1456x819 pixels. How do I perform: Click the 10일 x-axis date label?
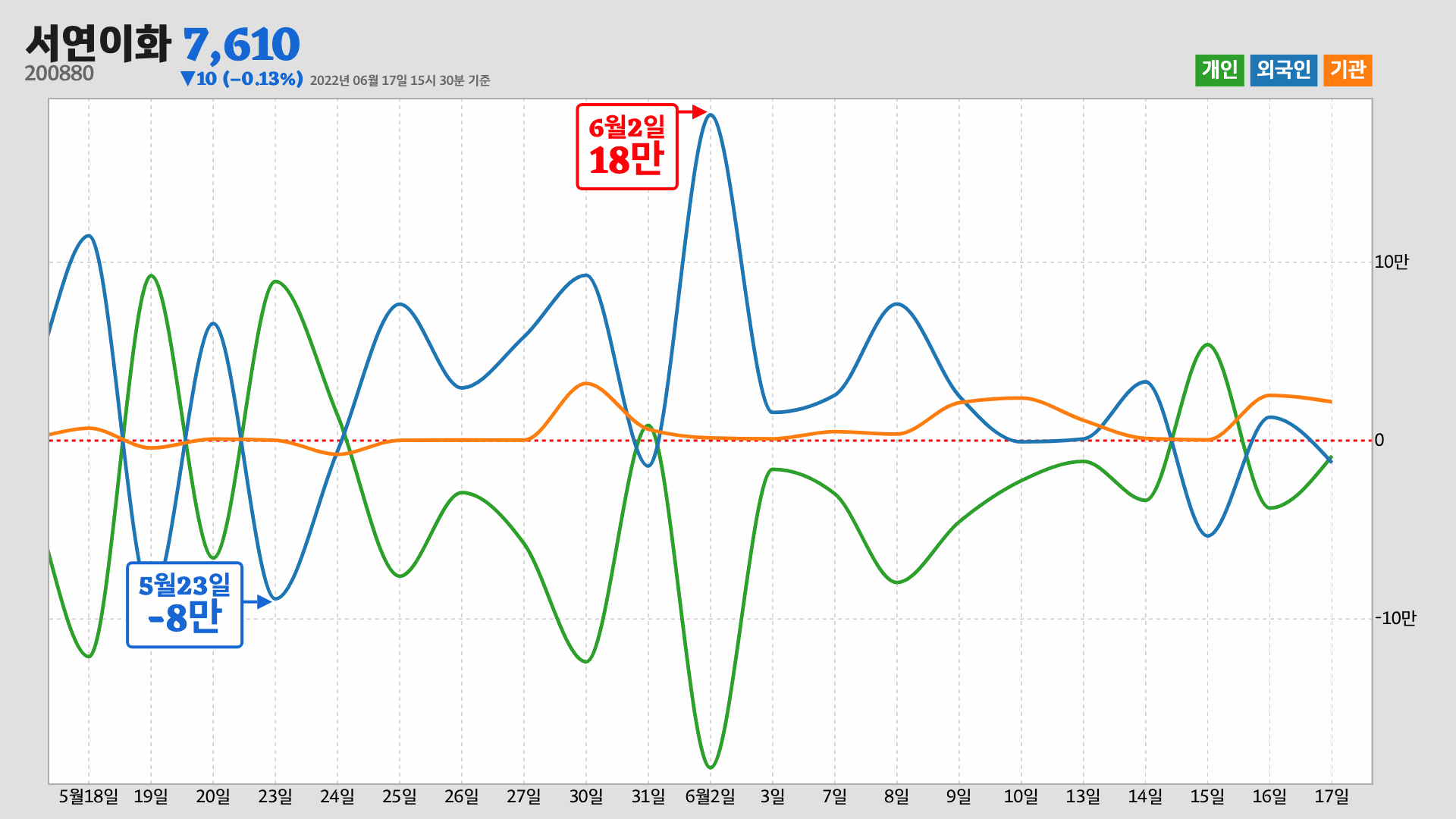(x=1021, y=796)
